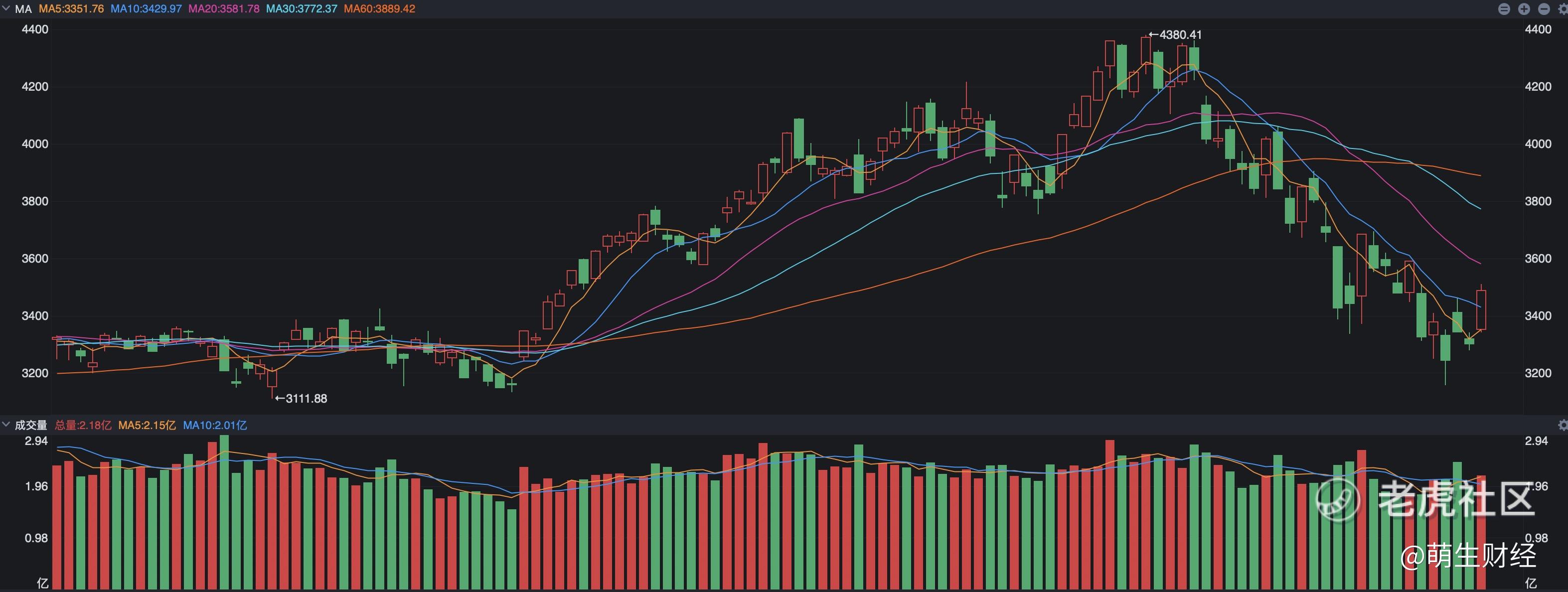
Task: Select the latest red candlestick at chart's right end
Action: (1481, 309)
